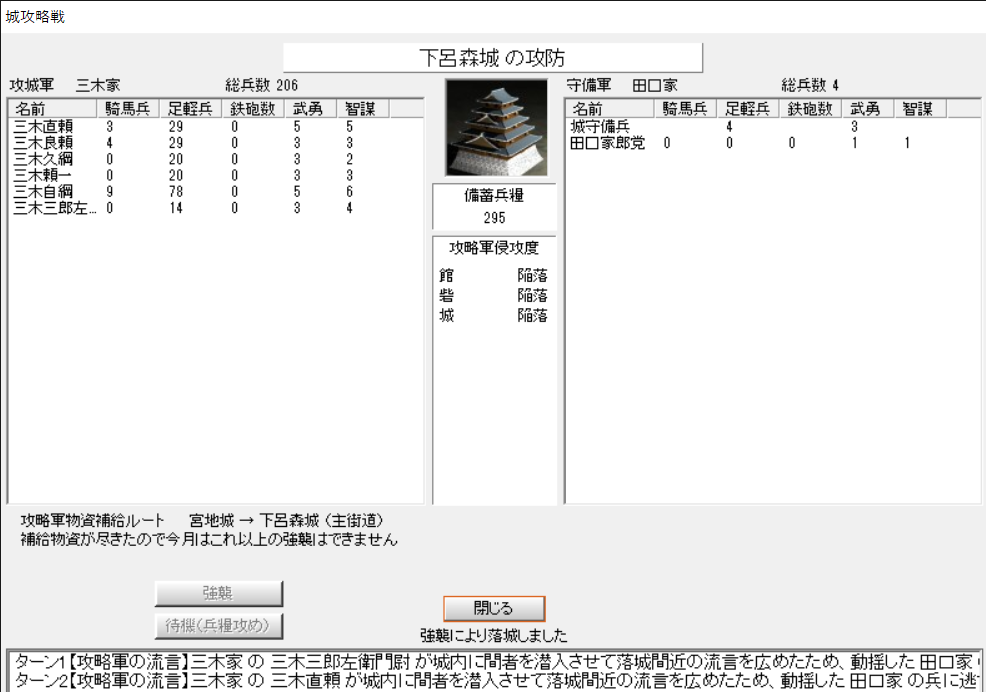Select 三木直頼 in the attacker list

[x=44, y=127]
